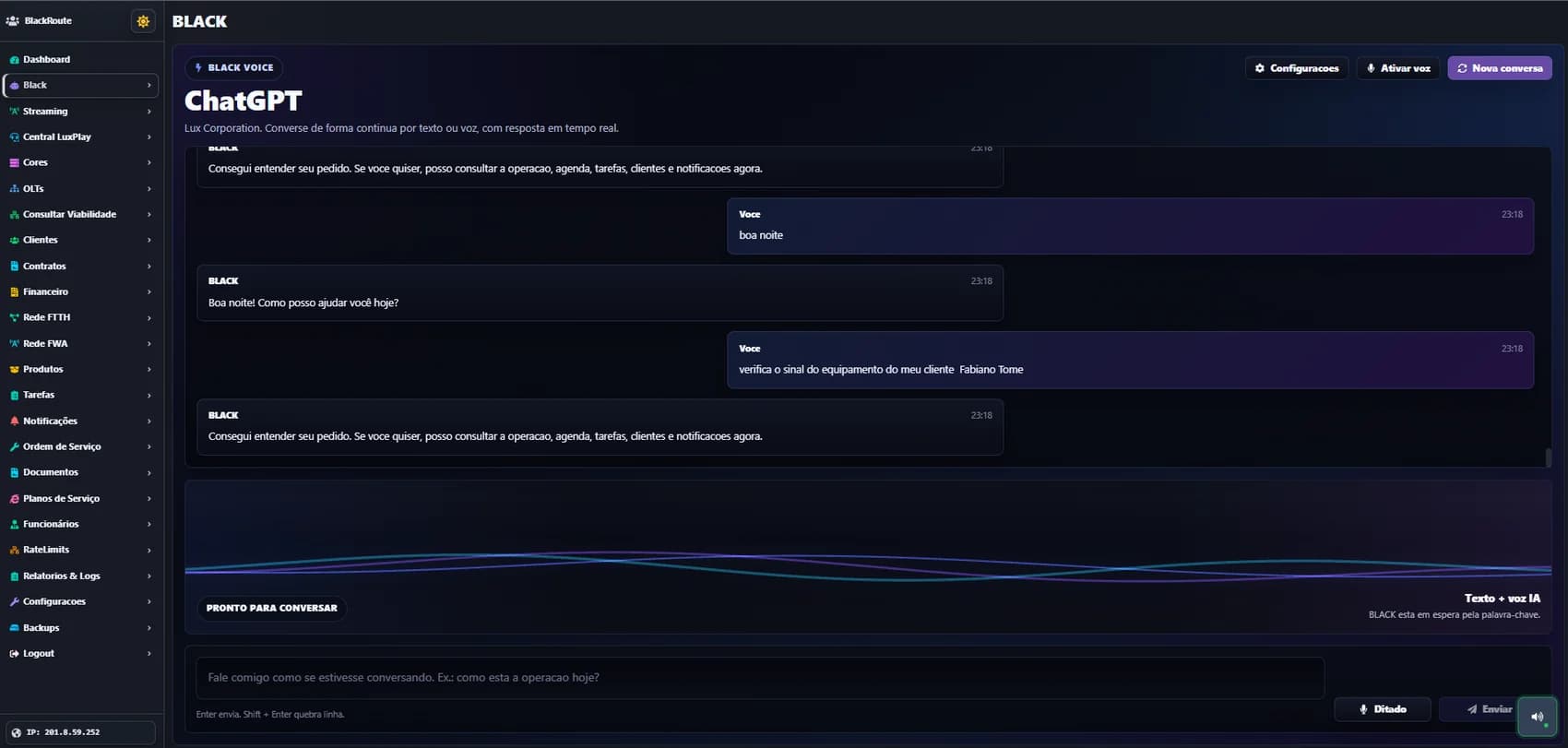Click the BLACK VOICE badge

point(234,67)
